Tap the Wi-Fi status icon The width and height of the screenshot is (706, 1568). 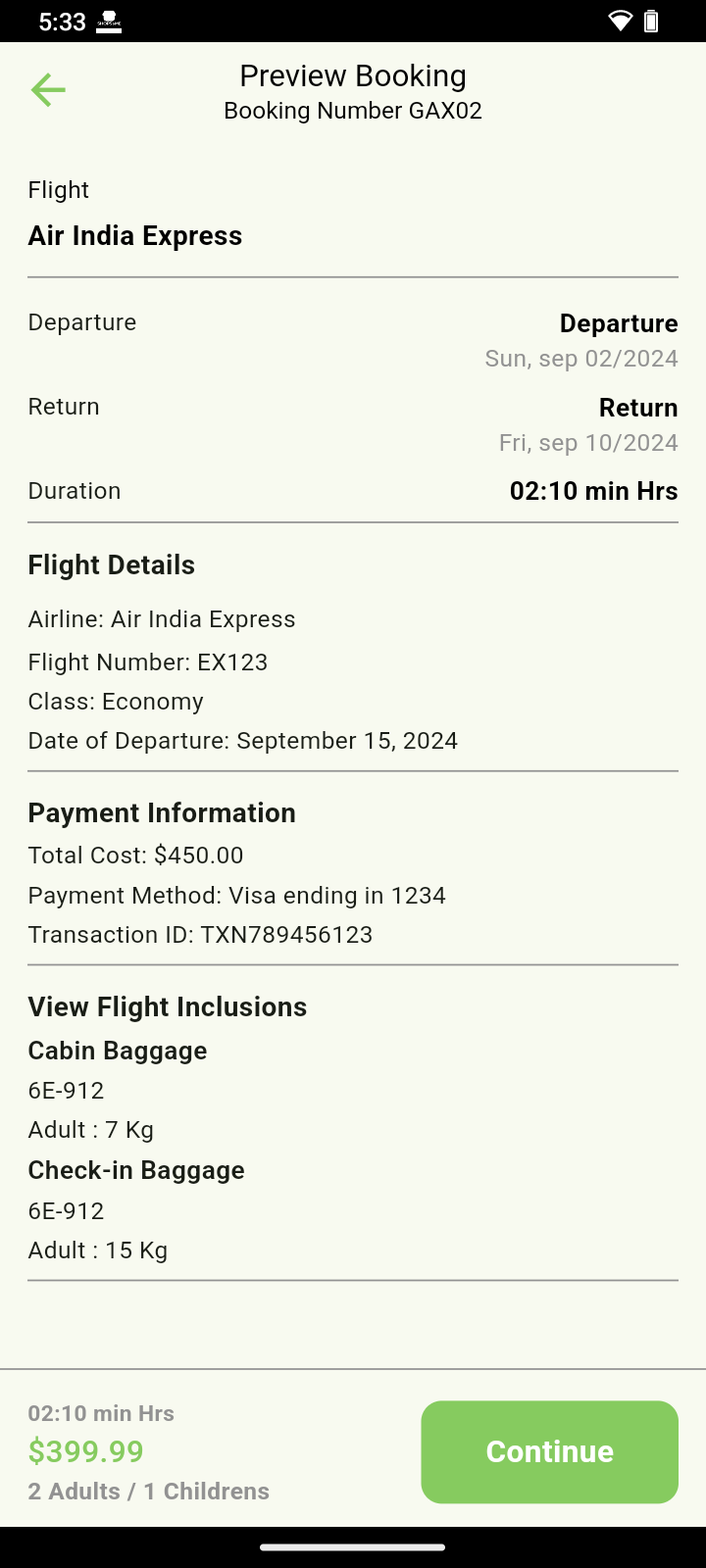(x=620, y=21)
